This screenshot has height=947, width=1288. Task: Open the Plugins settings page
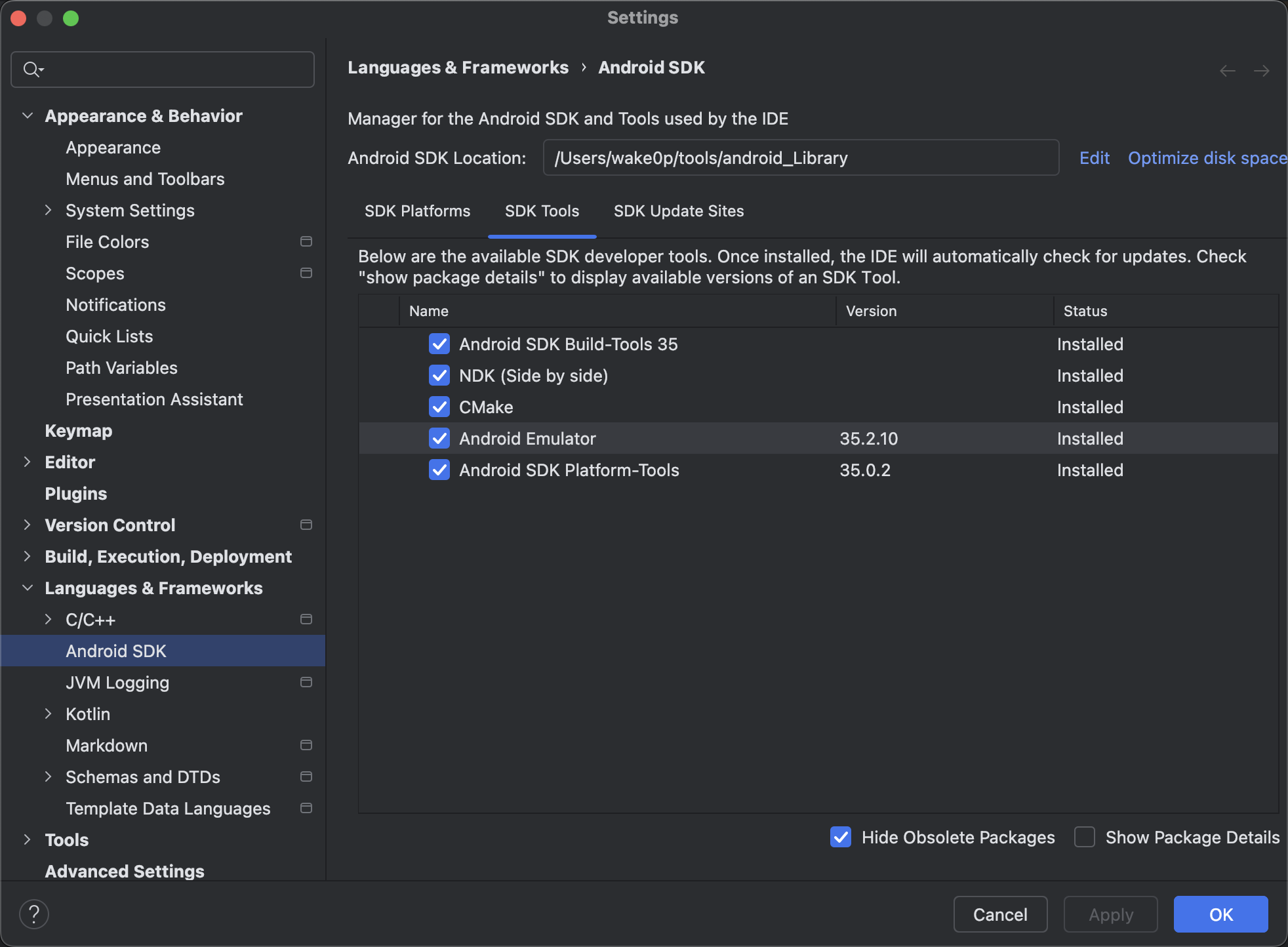(76, 494)
